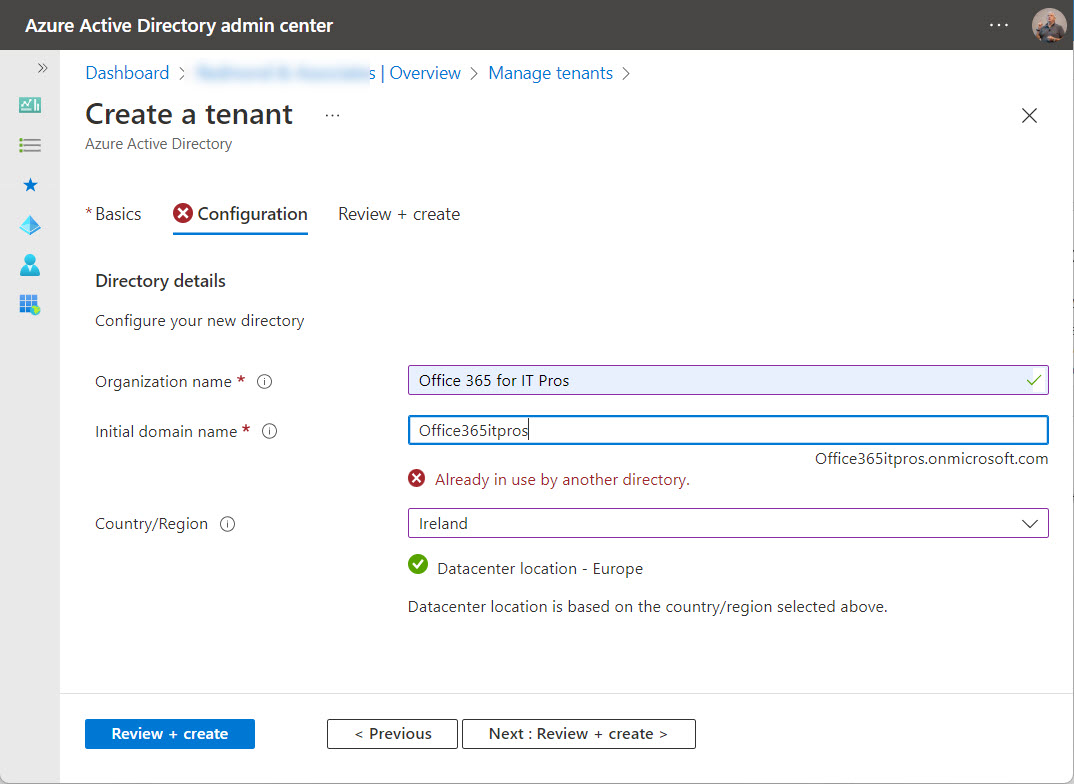Viewport: 1074px width, 784px height.
Task: Open the Dashboard chart icon in sidebar
Action: 30,105
